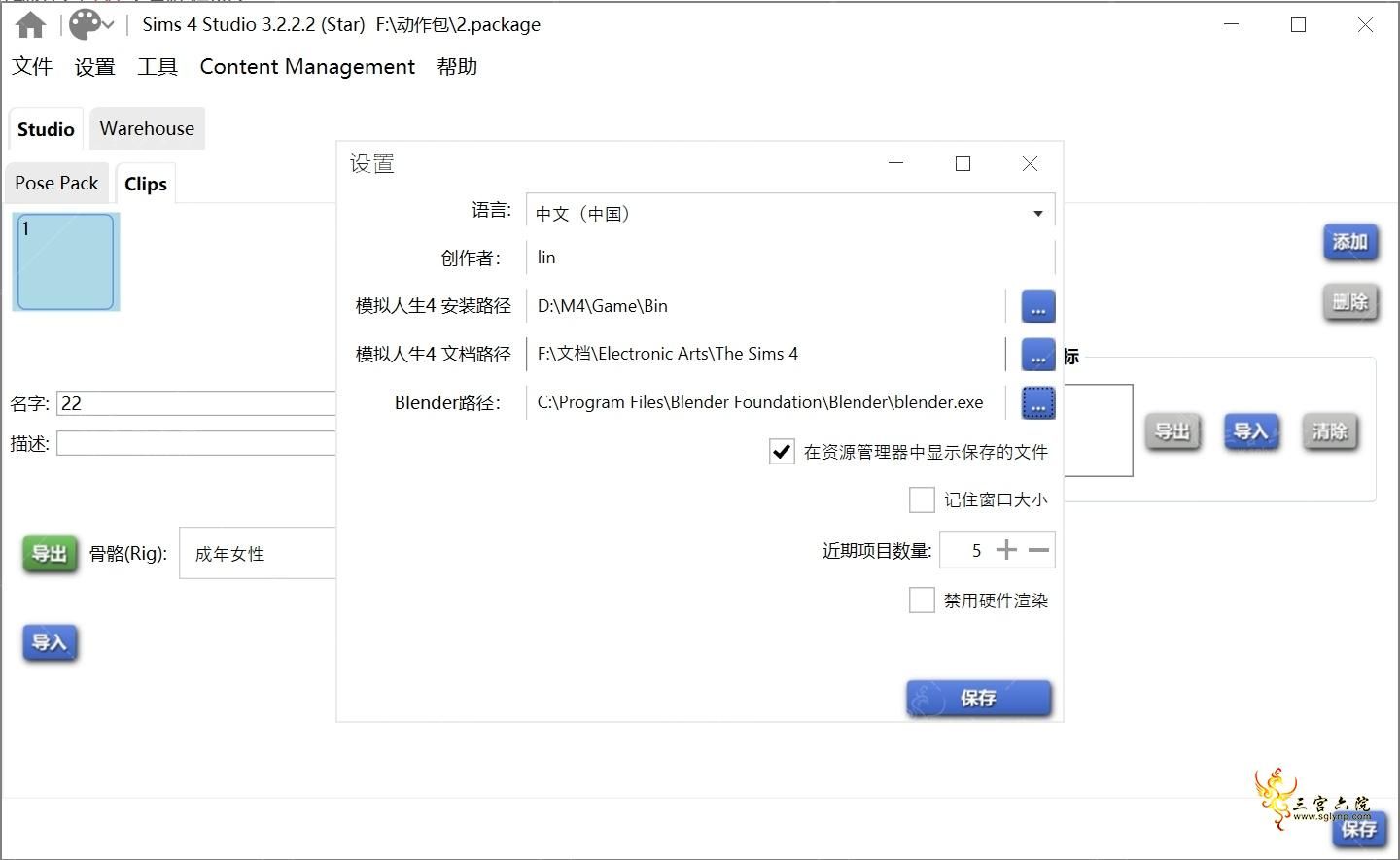Increase 近期项目数量 with the plus
1400x860 pixels.
click(1006, 550)
